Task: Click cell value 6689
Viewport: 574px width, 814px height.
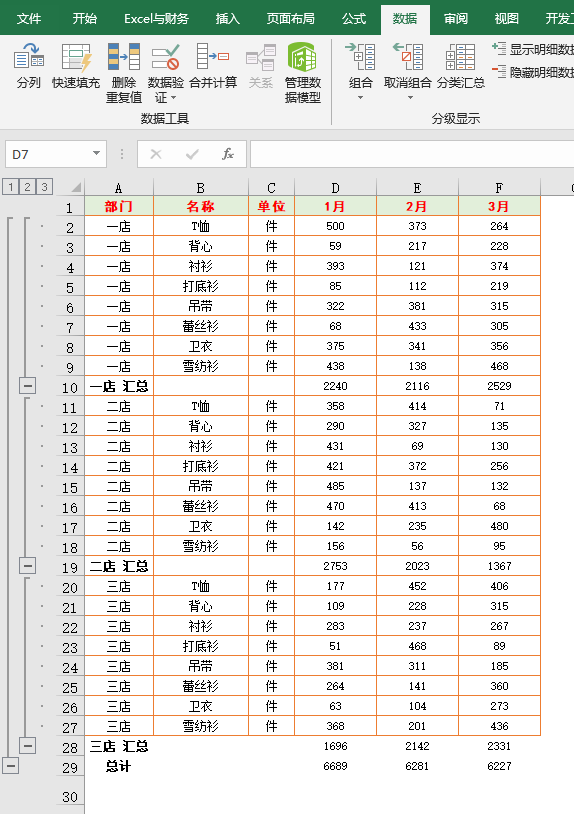Action: click(335, 766)
